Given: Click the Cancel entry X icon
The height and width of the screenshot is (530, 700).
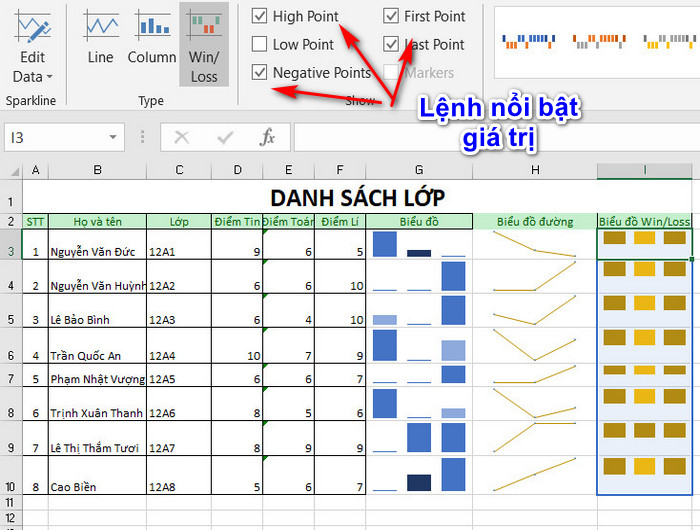Looking at the screenshot, I should point(181,138).
